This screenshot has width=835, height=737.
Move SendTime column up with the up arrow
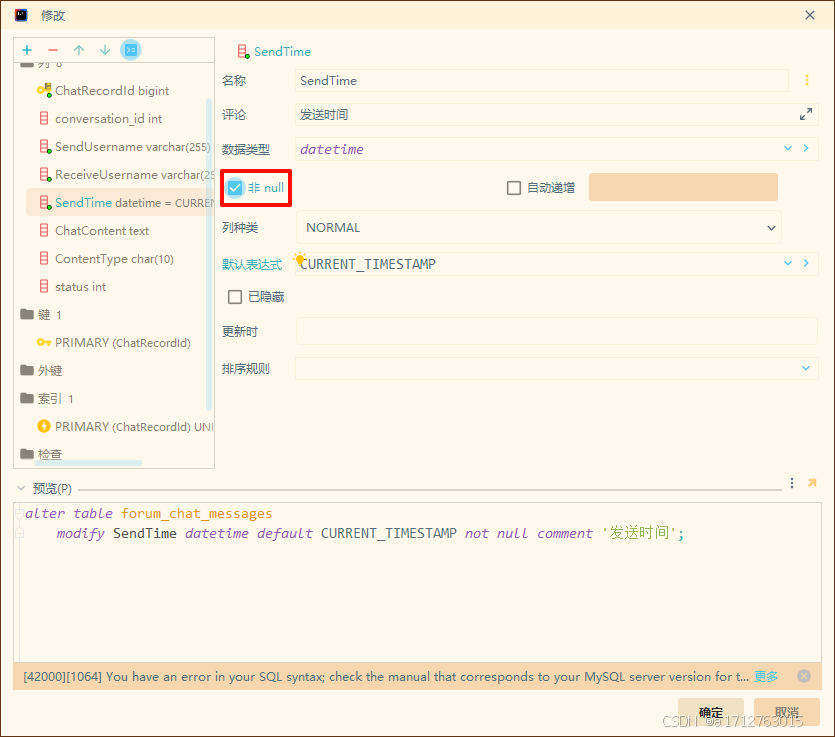click(x=79, y=49)
